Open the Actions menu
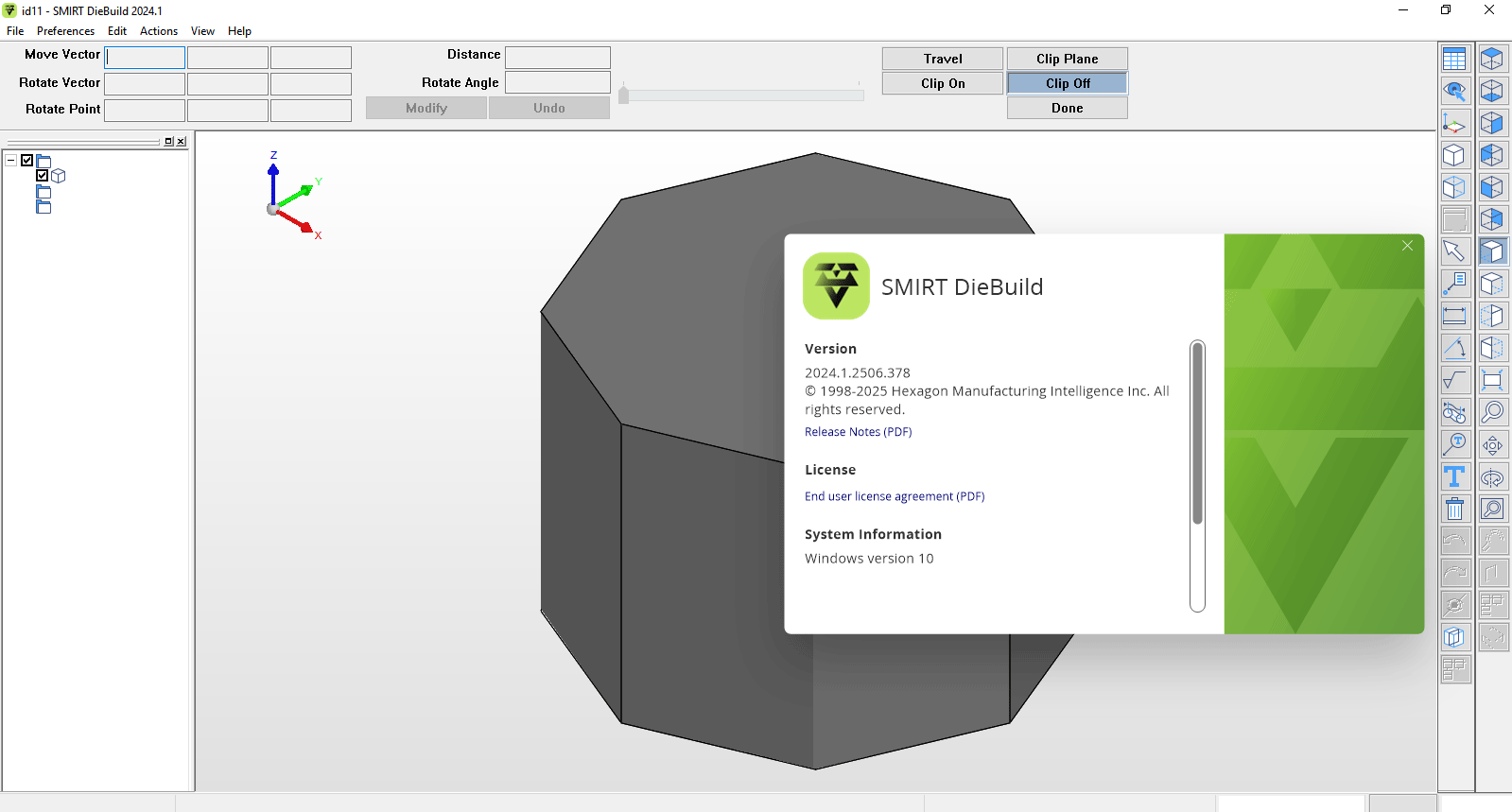 [x=159, y=31]
